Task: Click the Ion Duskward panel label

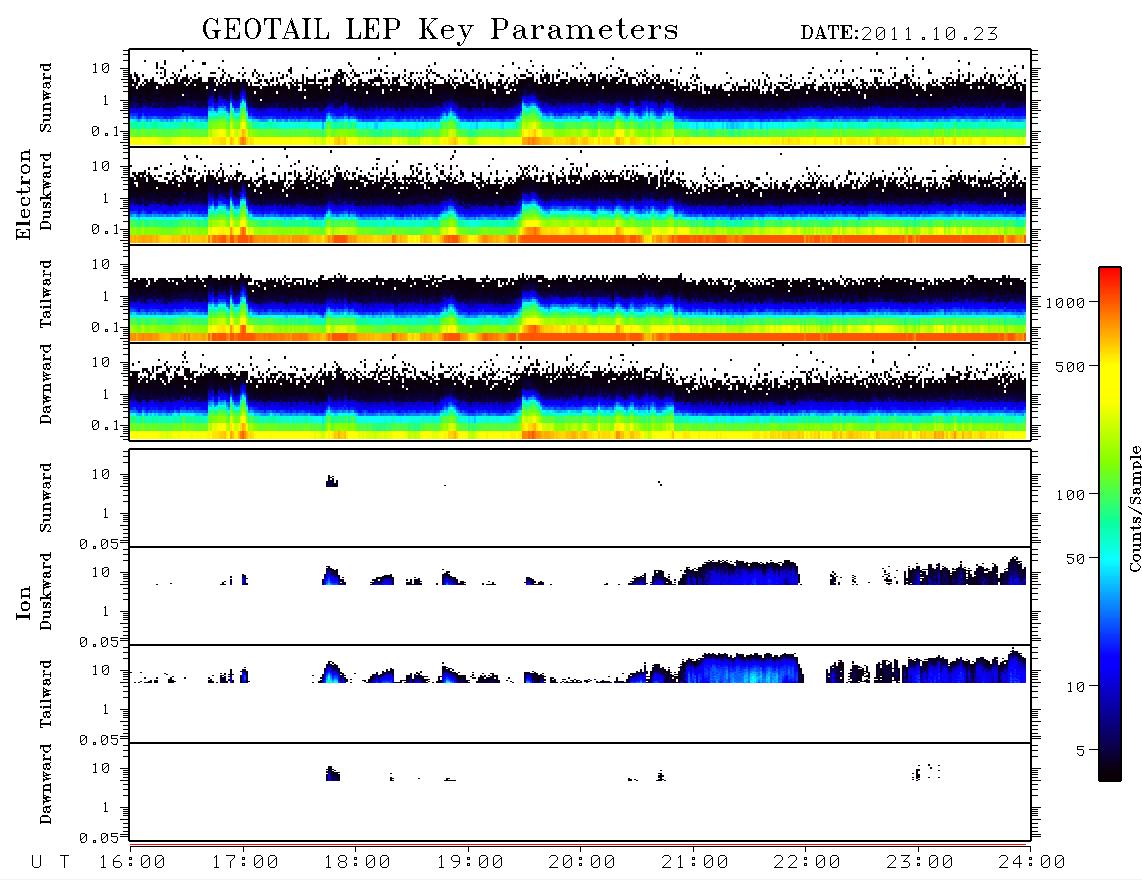Action: pyautogui.click(x=46, y=592)
